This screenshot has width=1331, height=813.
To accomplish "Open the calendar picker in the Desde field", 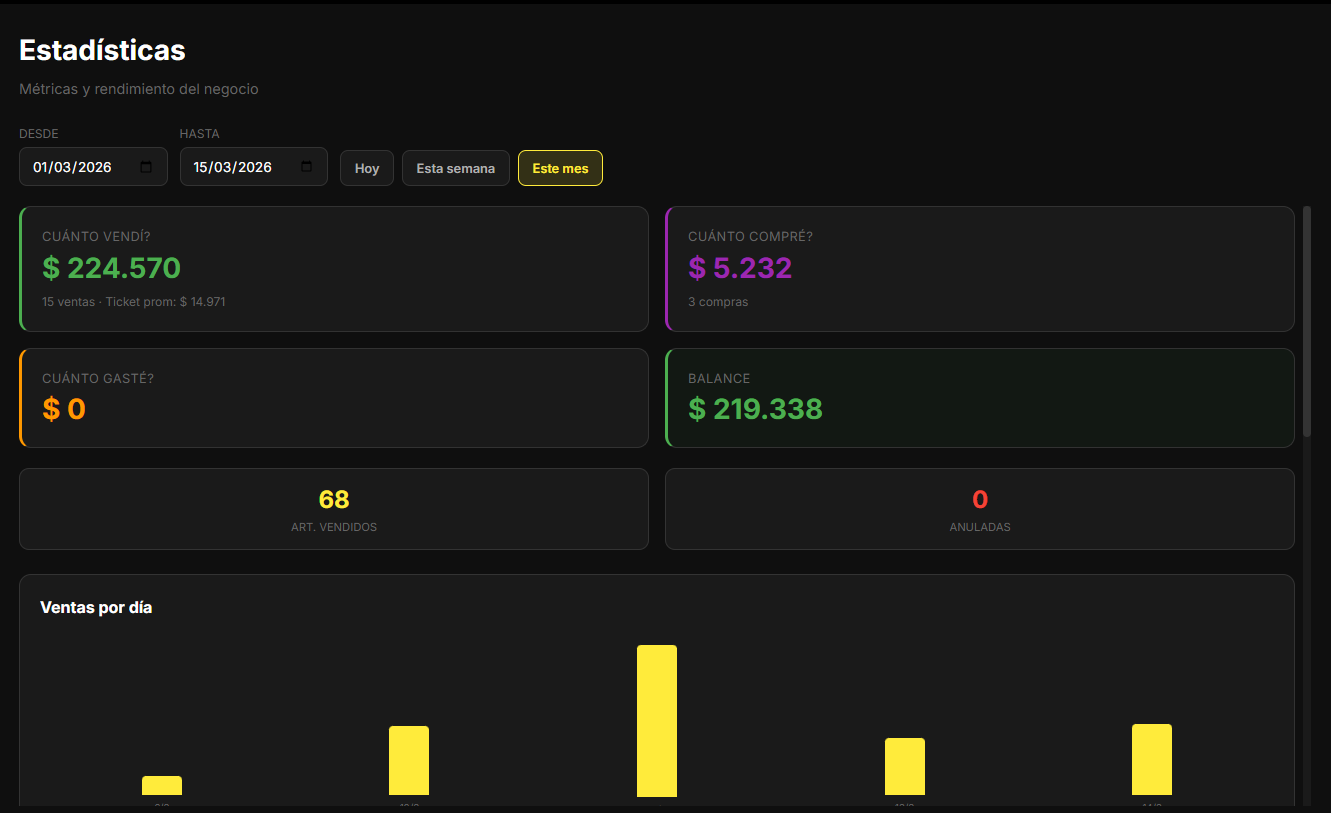I will tap(146, 167).
